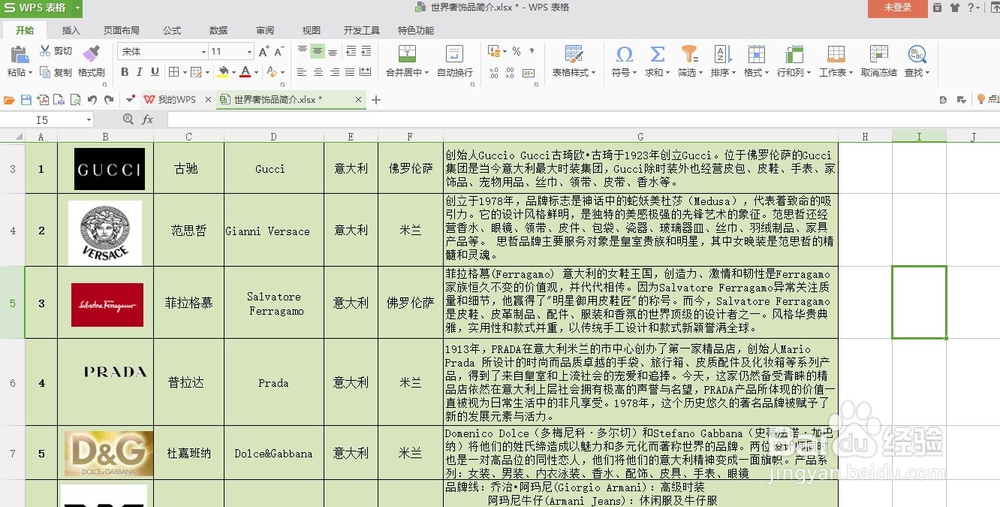Click the open folder icon in quick access

pyautogui.click(x=9, y=99)
